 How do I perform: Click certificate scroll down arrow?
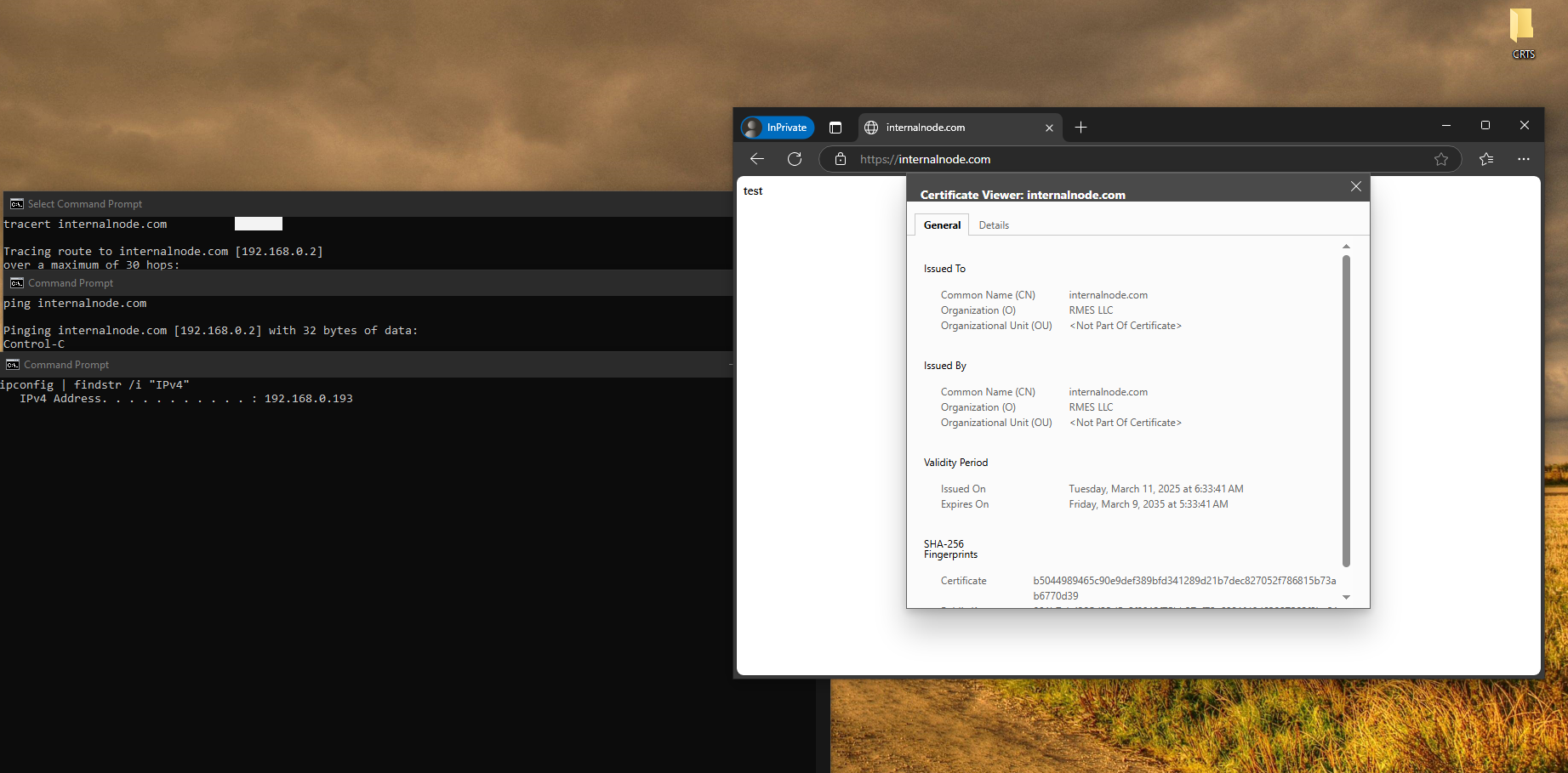[x=1346, y=597]
